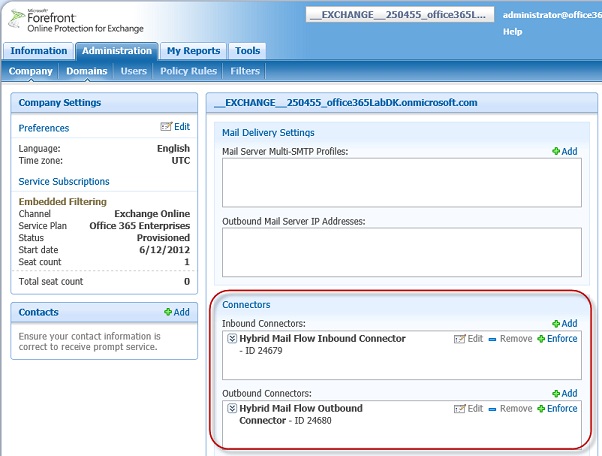The image size is (602, 456).
Task: Click the Embedded Filtering heading
Action: tap(63, 202)
